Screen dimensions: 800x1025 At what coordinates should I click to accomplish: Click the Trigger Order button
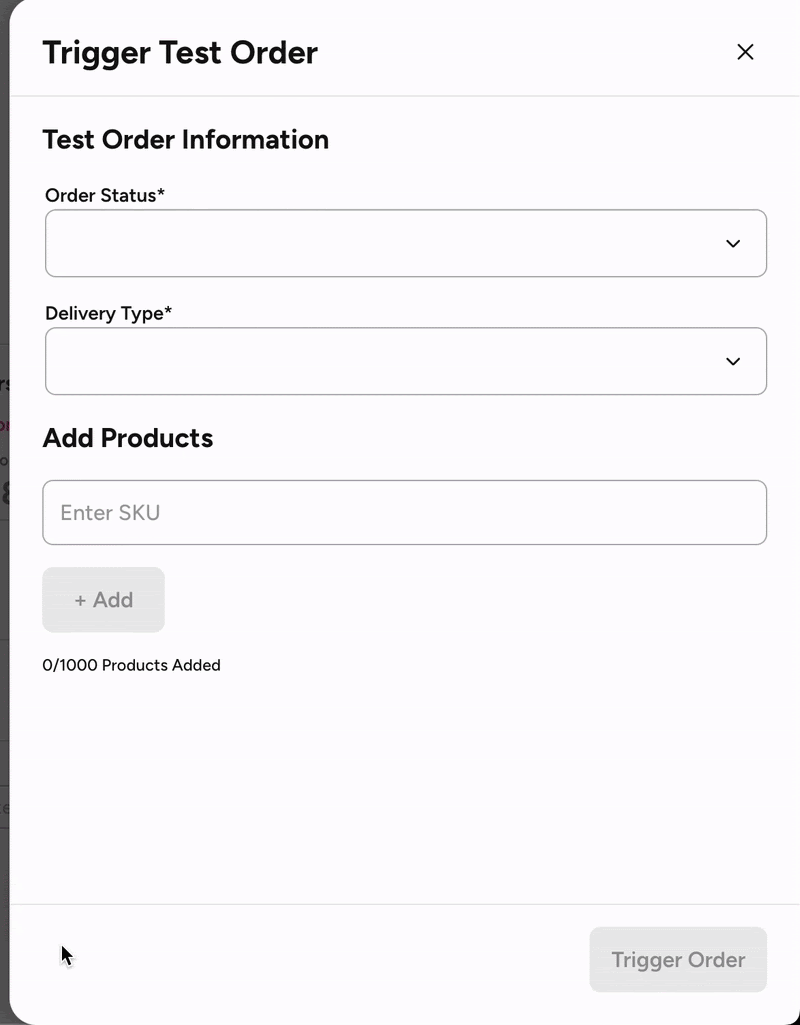point(678,960)
